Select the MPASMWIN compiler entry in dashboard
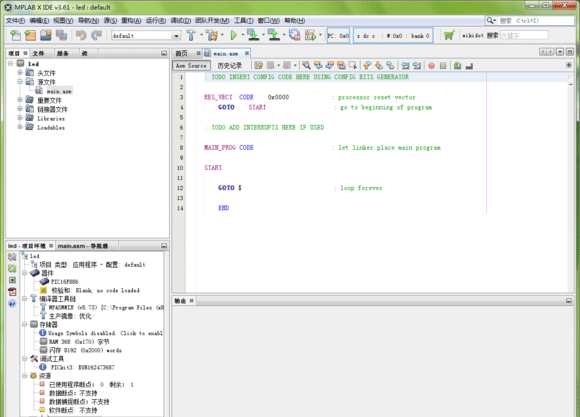Screen dimensions: 580x417 point(106,307)
